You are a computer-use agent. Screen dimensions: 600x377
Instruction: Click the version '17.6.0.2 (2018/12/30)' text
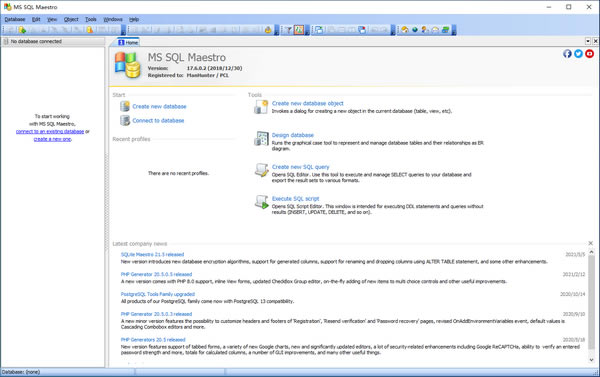pyautogui.click(x=214, y=68)
